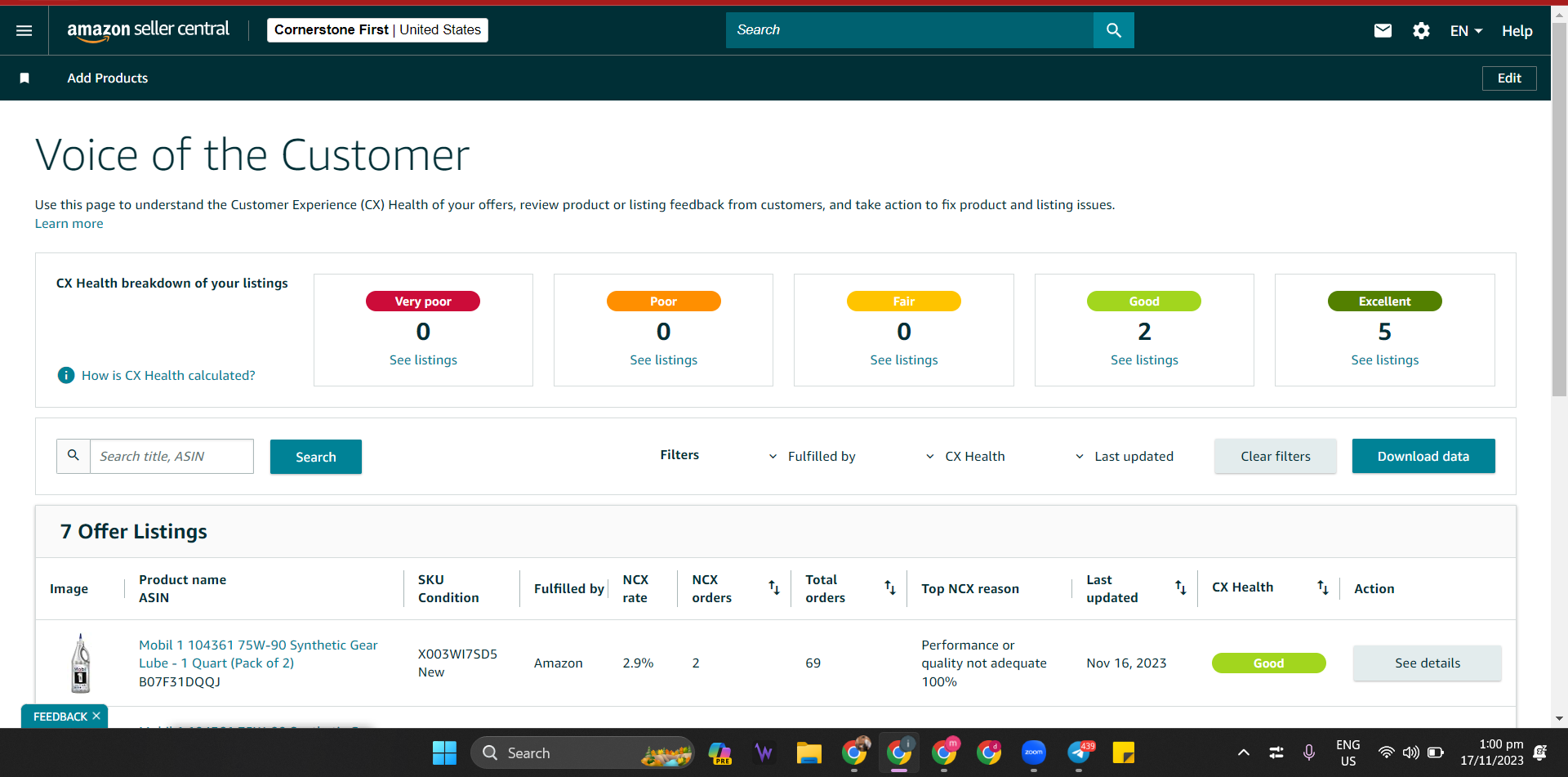Click the info icon beside CX Health calculation
Image resolution: width=1568 pixels, height=777 pixels.
pyautogui.click(x=66, y=375)
